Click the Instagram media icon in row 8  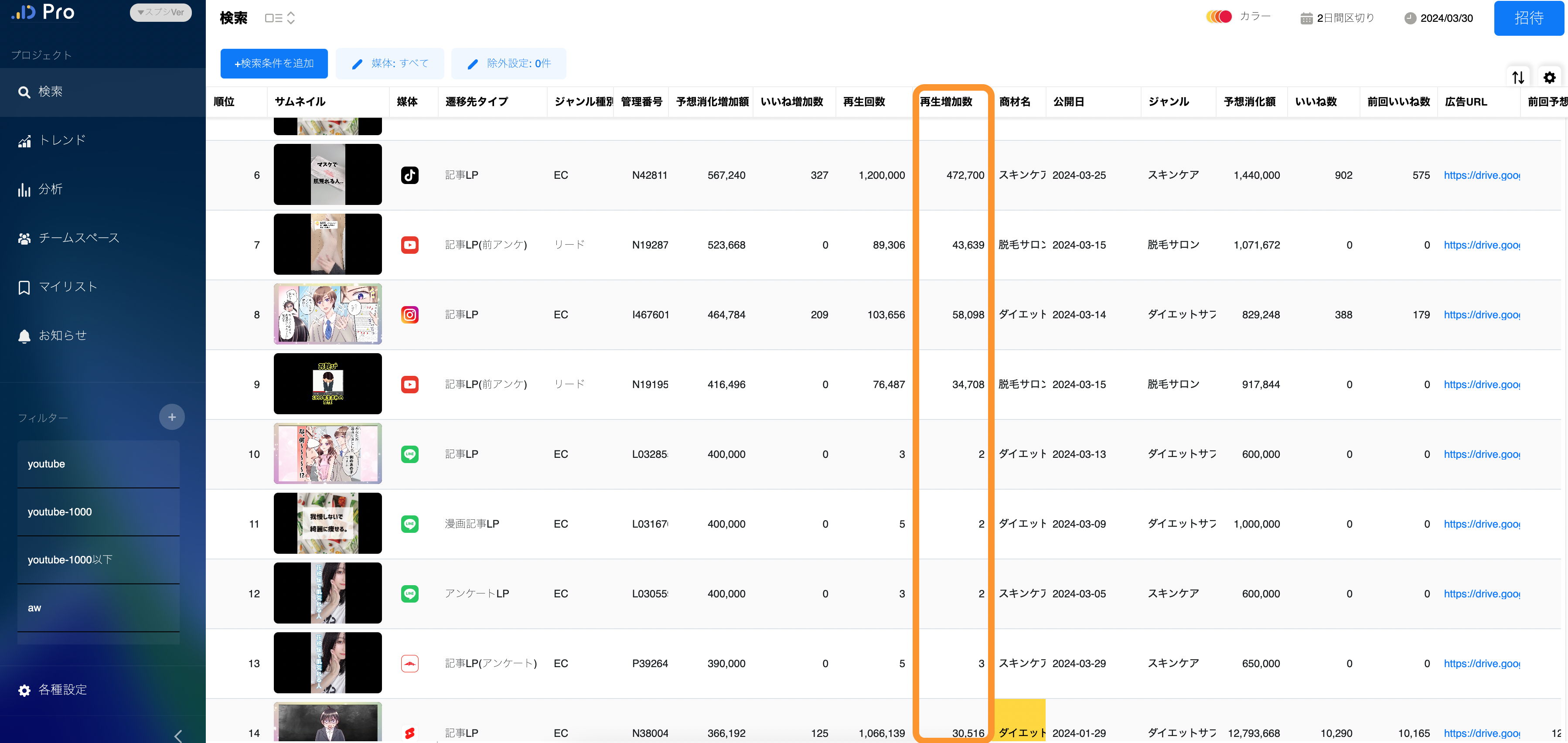tap(409, 315)
